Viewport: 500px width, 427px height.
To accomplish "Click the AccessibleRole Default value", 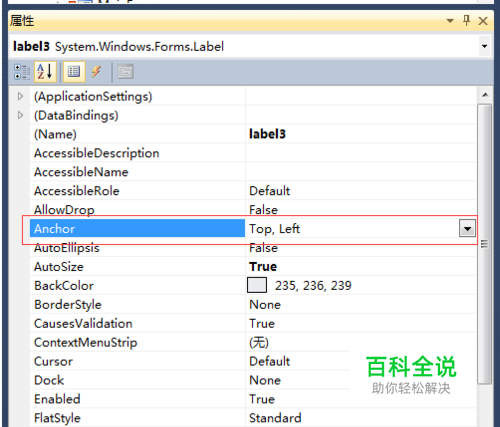I will 270,191.
